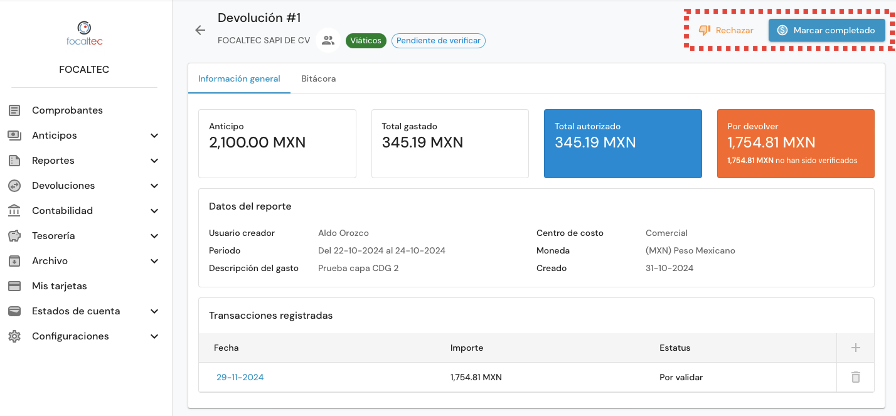This screenshot has height=416, width=896.
Task: Click the Transacciones registradas heading
Action: point(271,315)
